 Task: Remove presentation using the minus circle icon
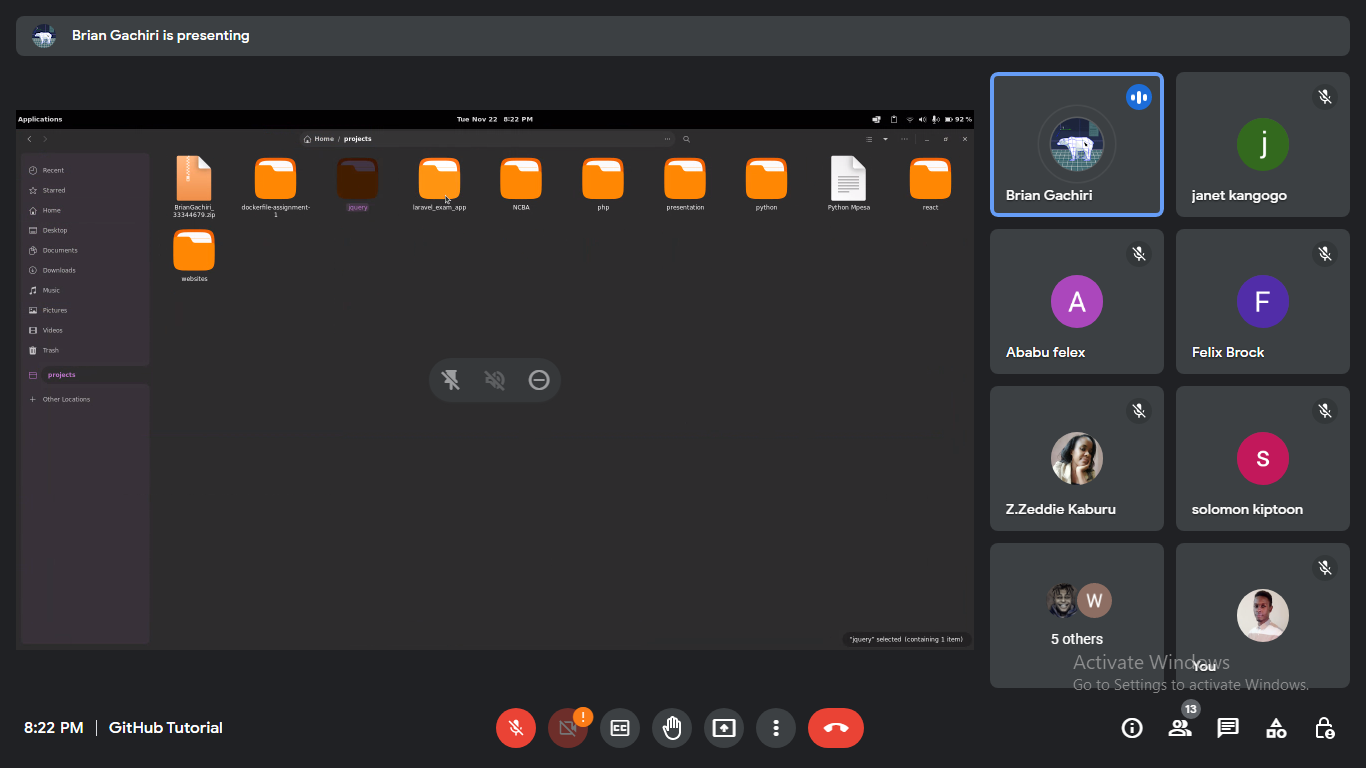(539, 380)
